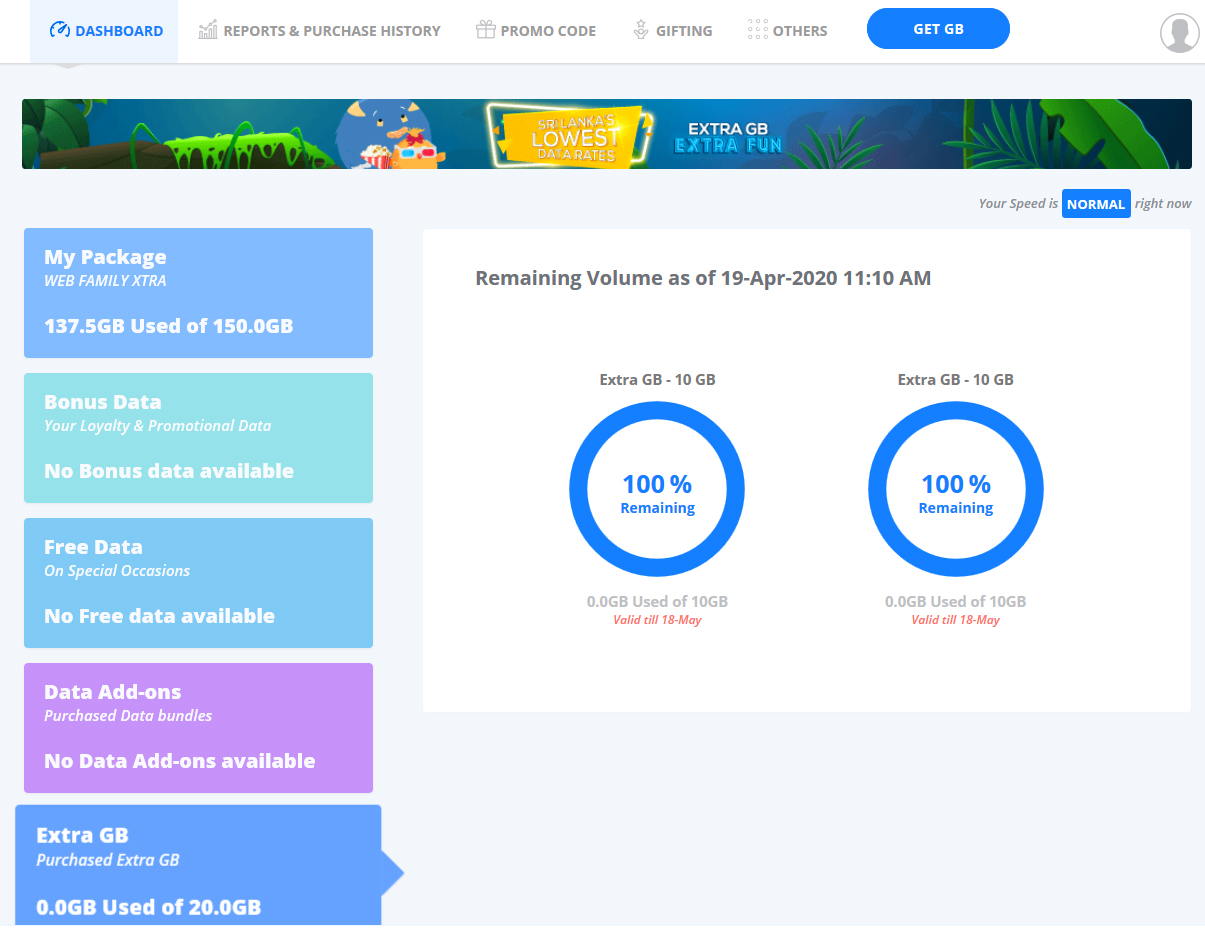Select the My Package card

[x=198, y=293]
